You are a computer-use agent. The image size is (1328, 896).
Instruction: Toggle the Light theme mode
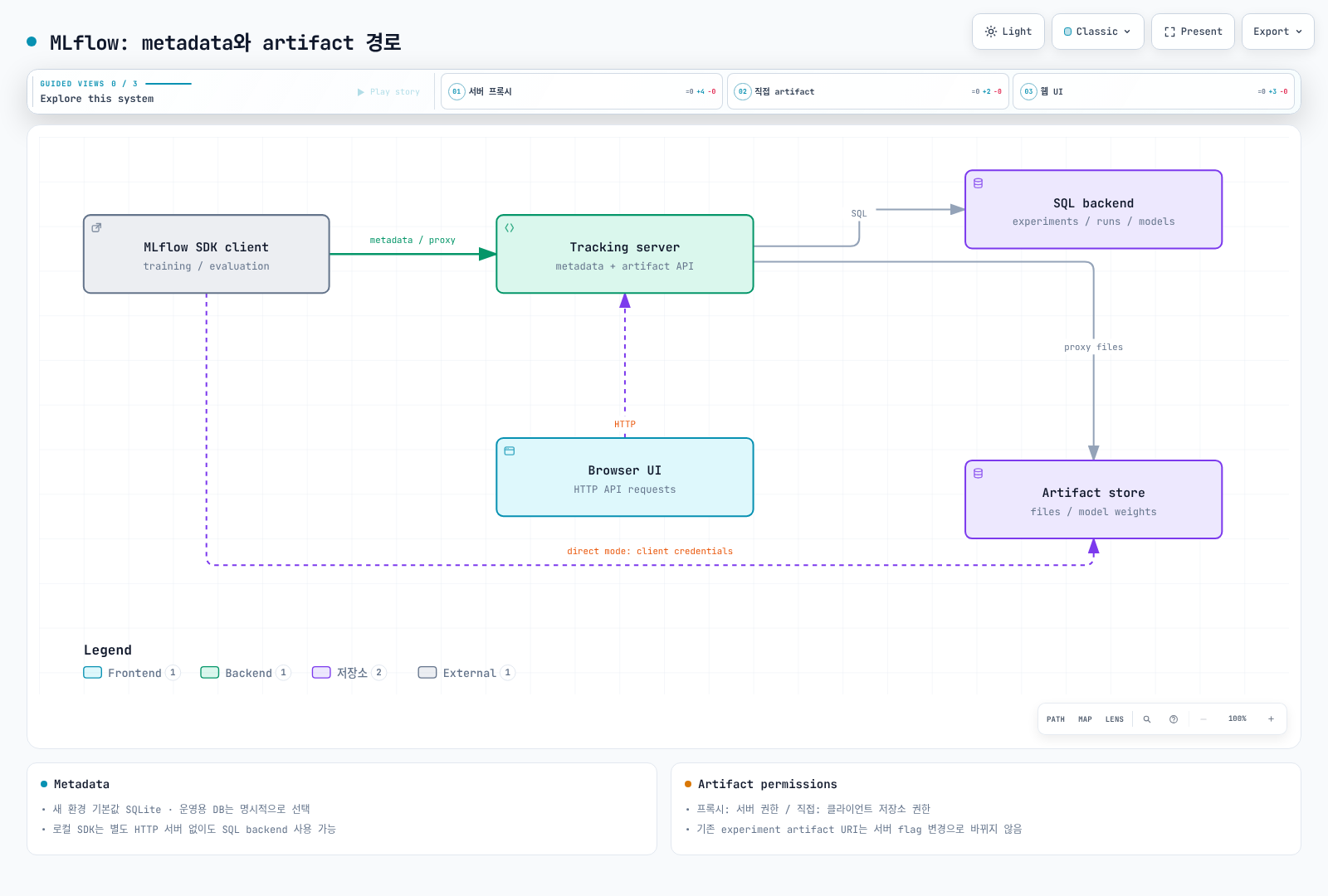coord(1008,32)
